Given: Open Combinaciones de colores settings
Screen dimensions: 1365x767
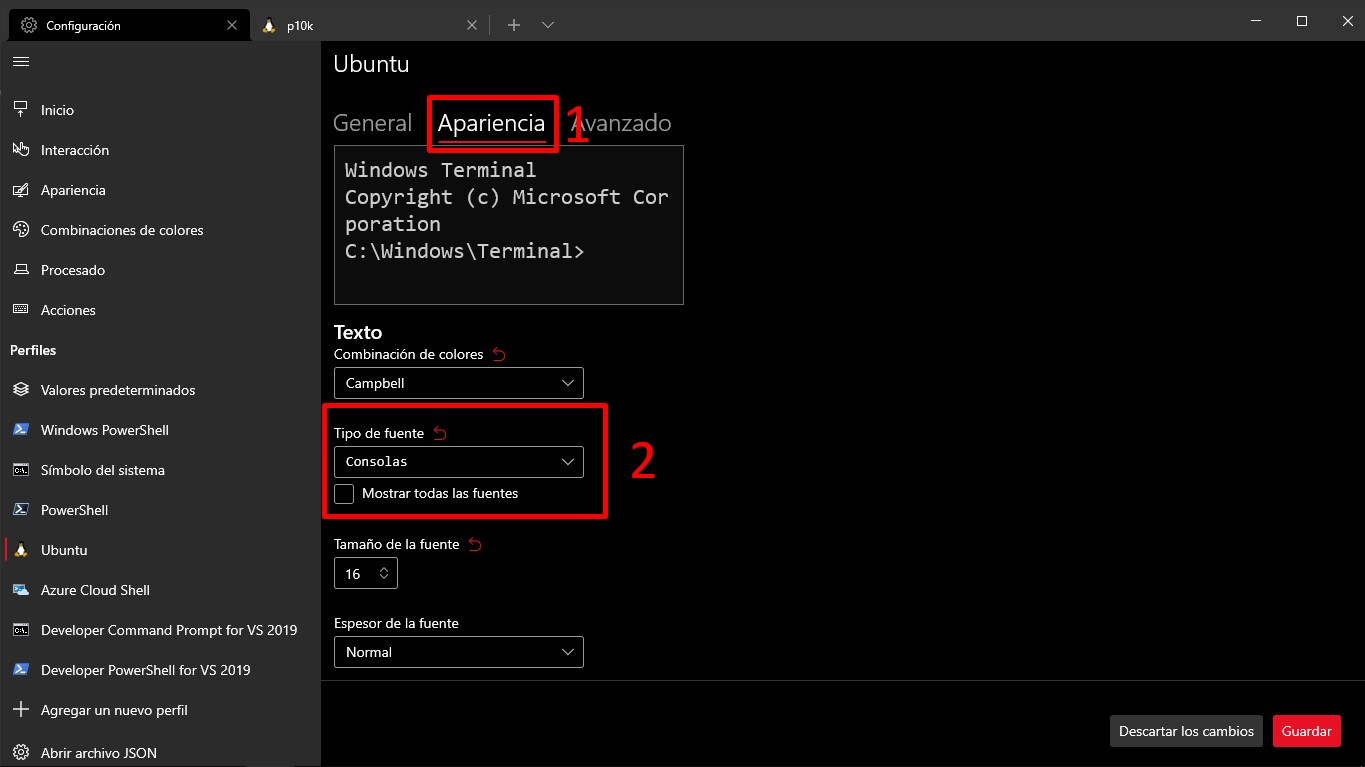Looking at the screenshot, I should click(x=160, y=230).
